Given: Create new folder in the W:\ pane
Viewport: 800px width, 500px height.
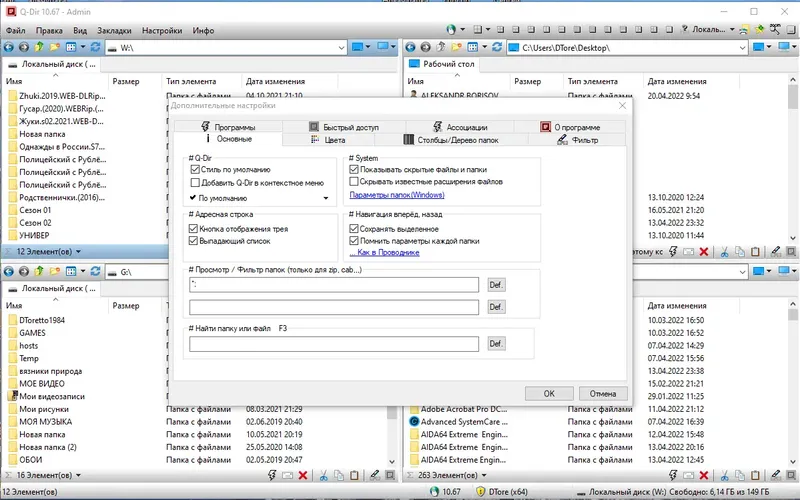Looking at the screenshot, I should coord(54,47).
